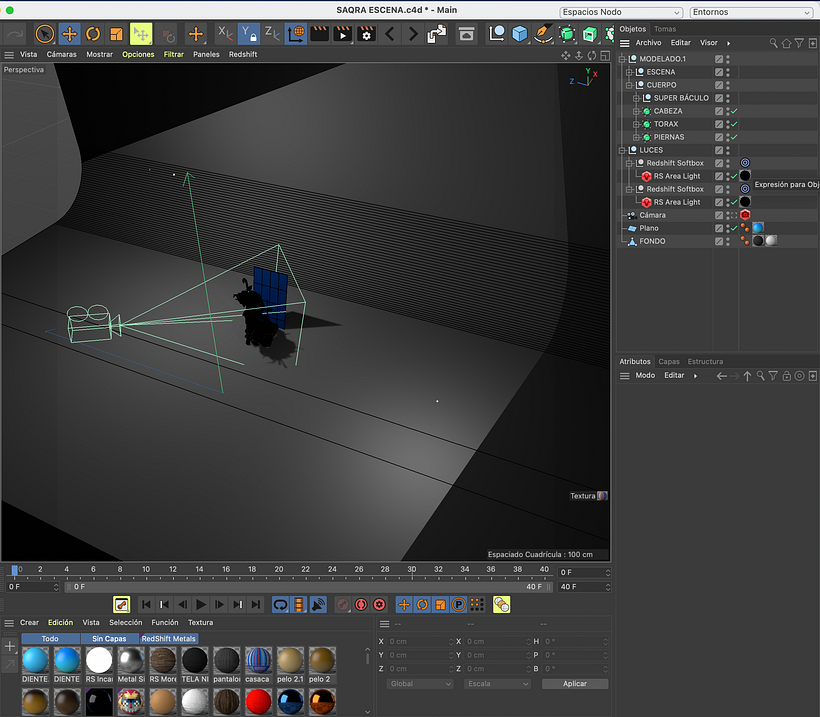Open the render settings clapperboard icon
Image resolution: width=820 pixels, height=717 pixels.
coord(366,35)
